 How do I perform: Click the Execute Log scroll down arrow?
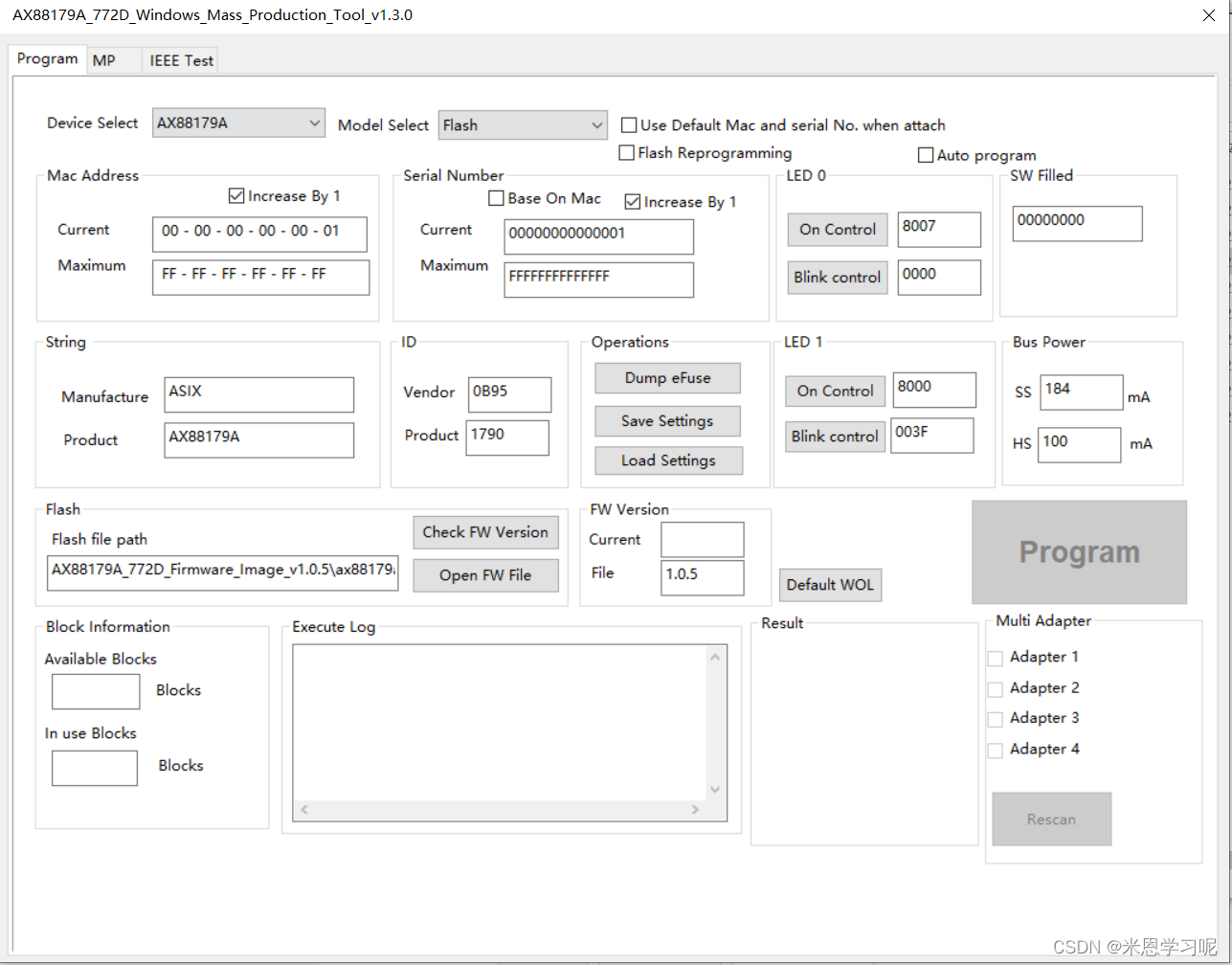(715, 790)
